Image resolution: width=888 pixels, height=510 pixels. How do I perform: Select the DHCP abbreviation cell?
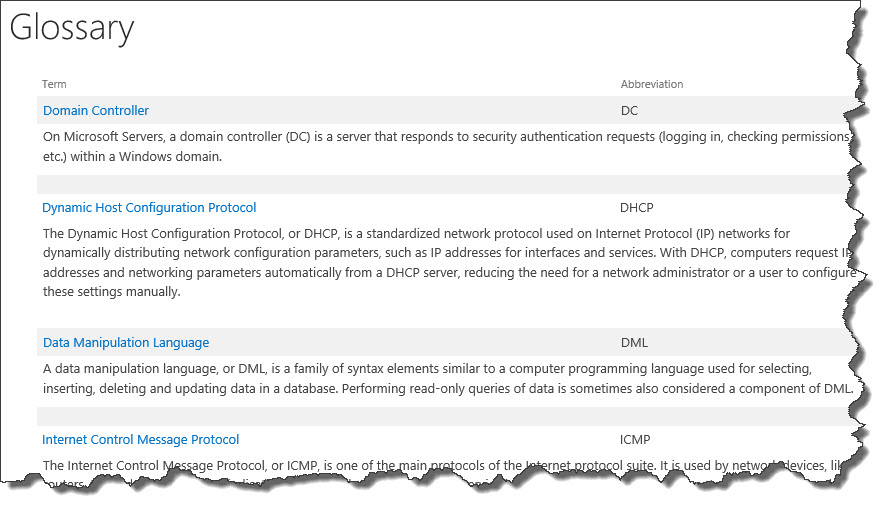(637, 208)
